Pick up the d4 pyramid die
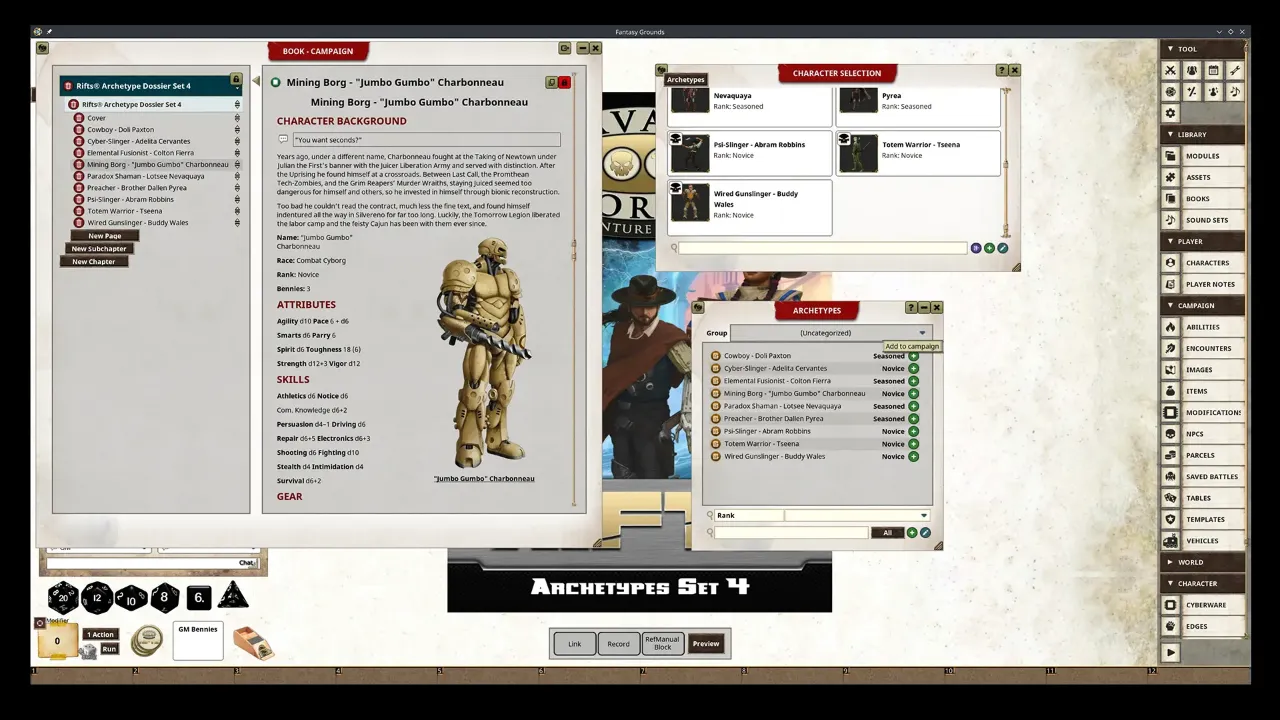The height and width of the screenshot is (720, 1280). point(233,596)
